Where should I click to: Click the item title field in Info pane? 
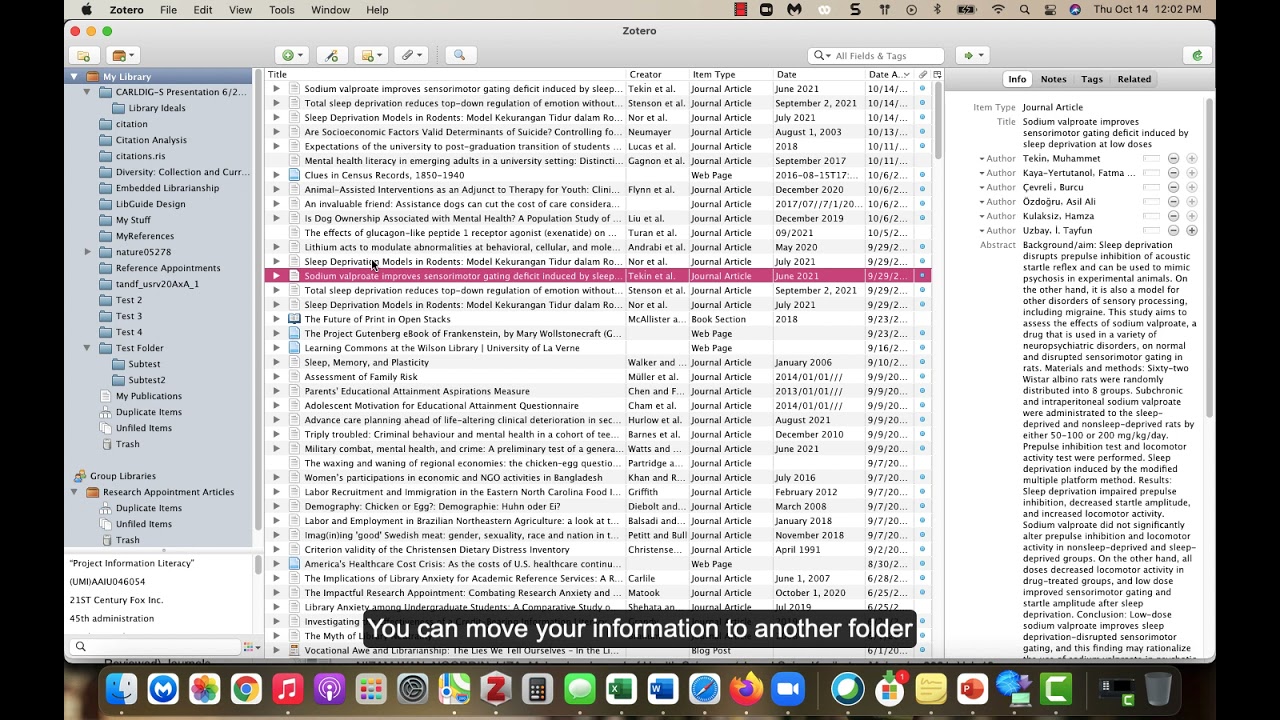tap(1105, 133)
